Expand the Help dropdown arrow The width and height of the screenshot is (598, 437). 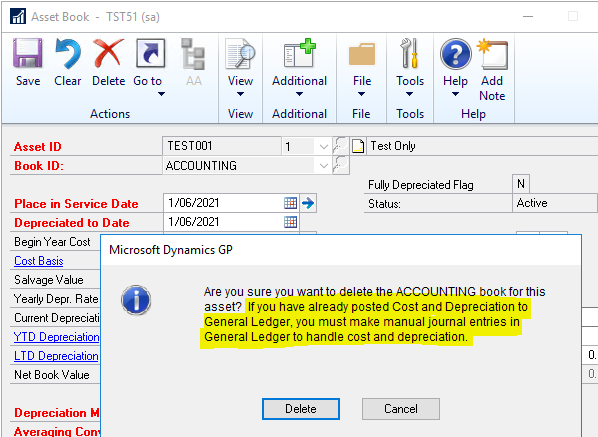[455, 94]
